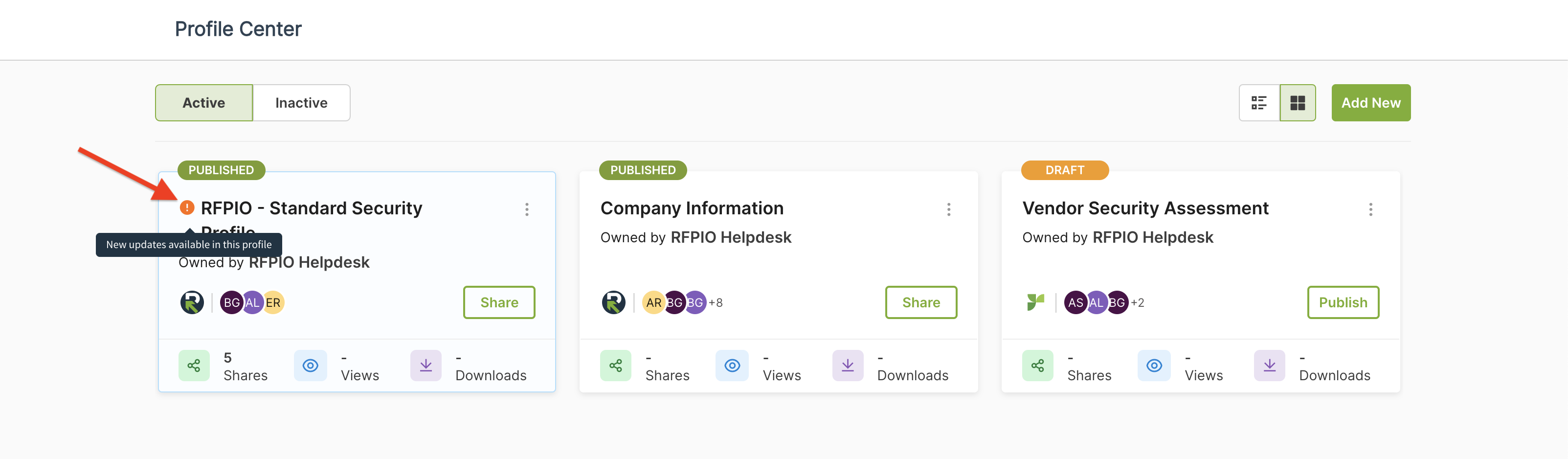Click the +8 more users indicator
Image resolution: width=1568 pixels, height=459 pixels.
(x=716, y=302)
